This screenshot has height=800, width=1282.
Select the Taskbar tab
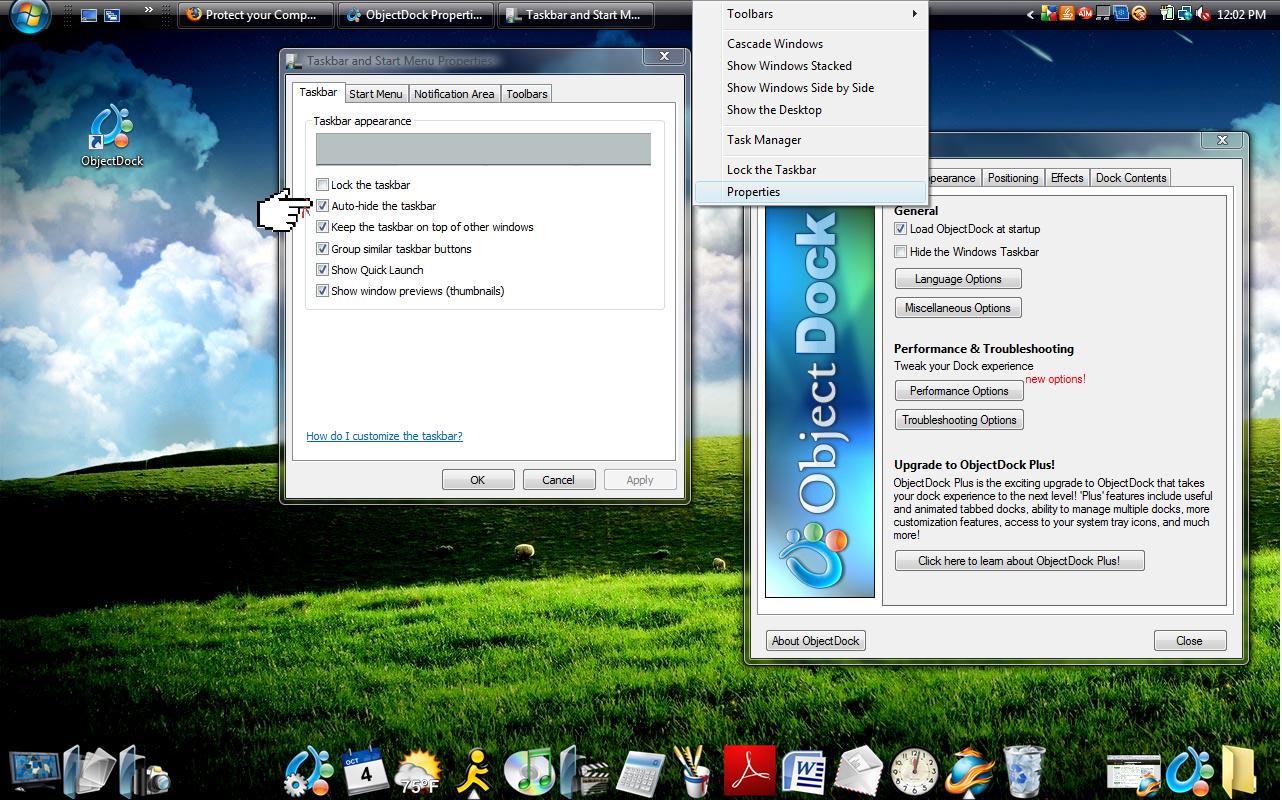(x=318, y=92)
